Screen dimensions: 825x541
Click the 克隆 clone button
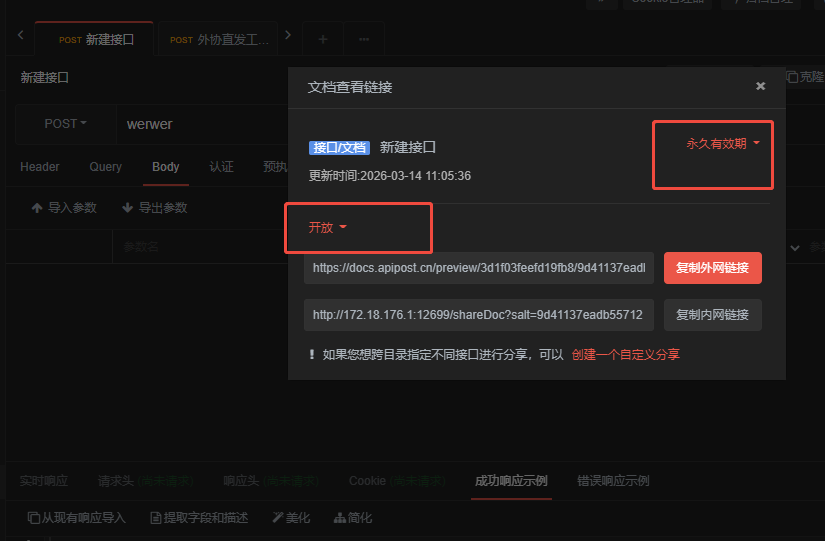click(x=805, y=77)
